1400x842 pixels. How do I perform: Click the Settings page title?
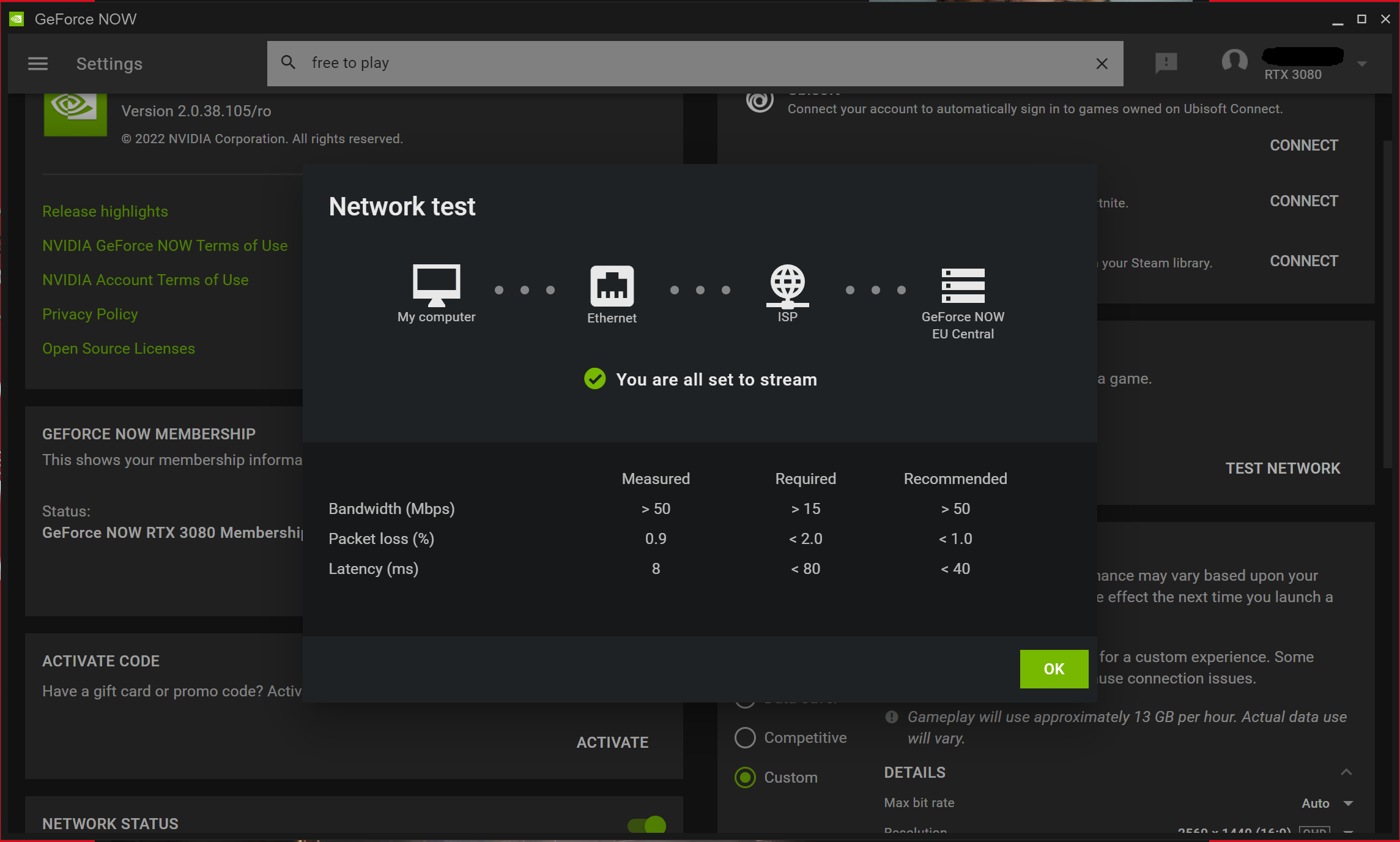tap(109, 64)
